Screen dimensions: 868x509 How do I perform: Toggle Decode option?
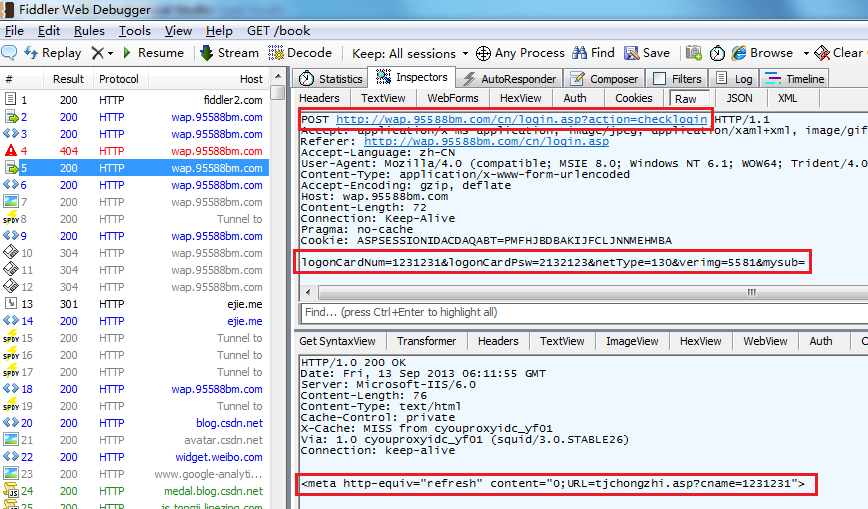[300, 53]
